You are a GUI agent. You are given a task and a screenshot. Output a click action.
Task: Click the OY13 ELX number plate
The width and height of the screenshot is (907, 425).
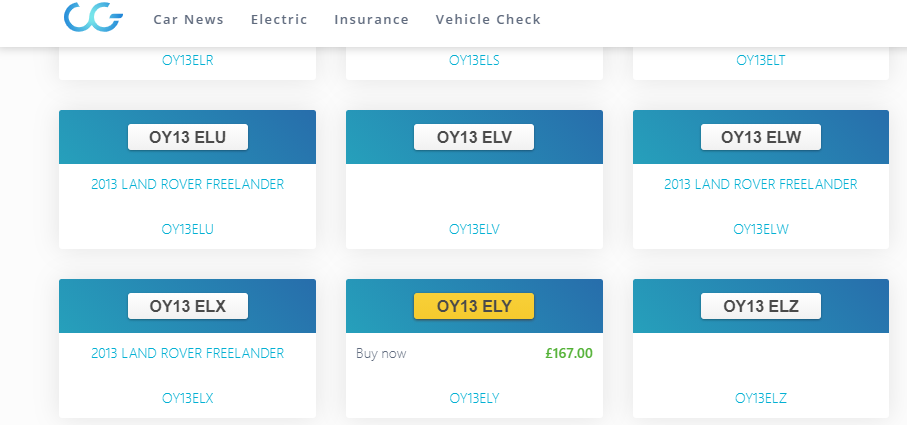187,306
